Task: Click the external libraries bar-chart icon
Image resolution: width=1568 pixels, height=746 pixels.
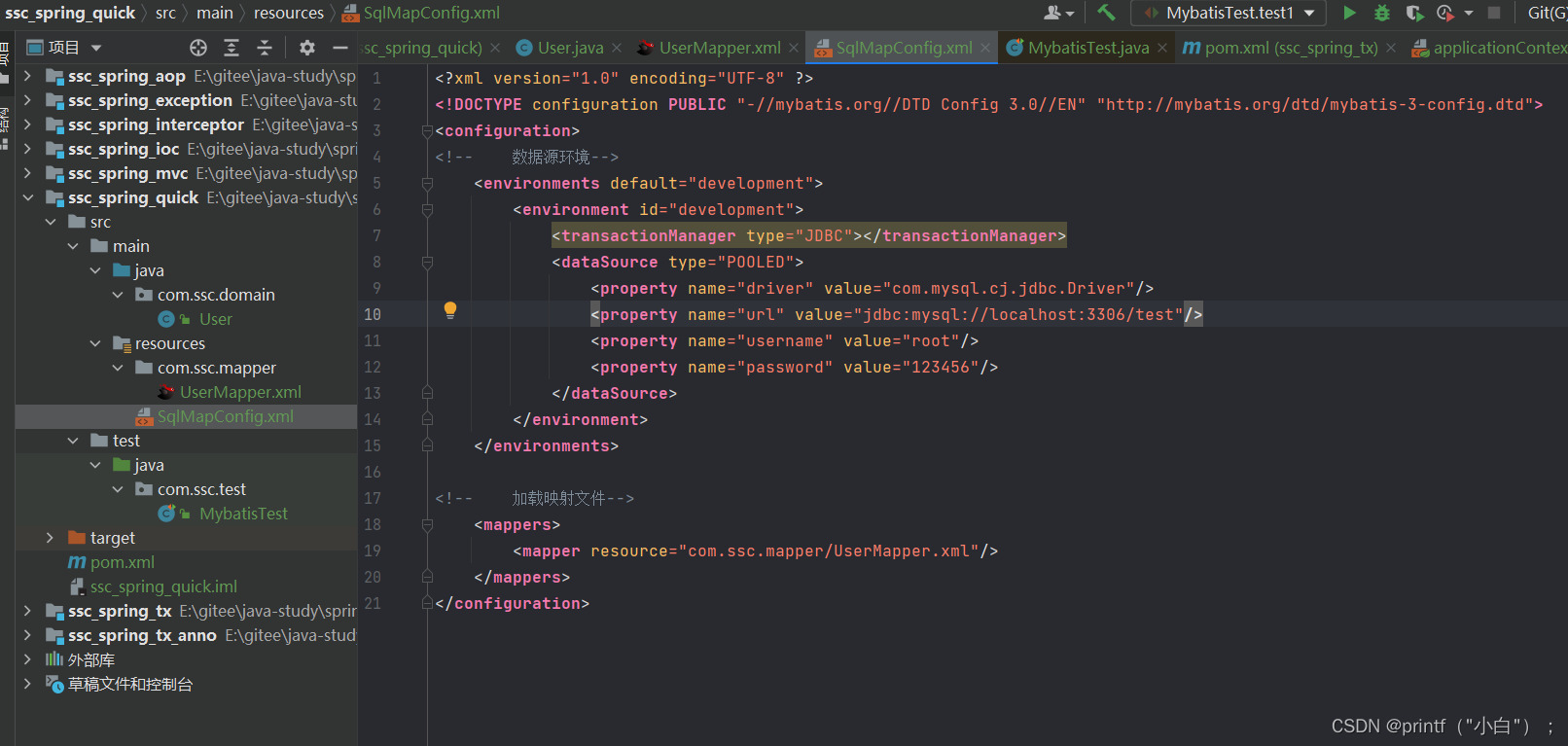Action: [54, 659]
